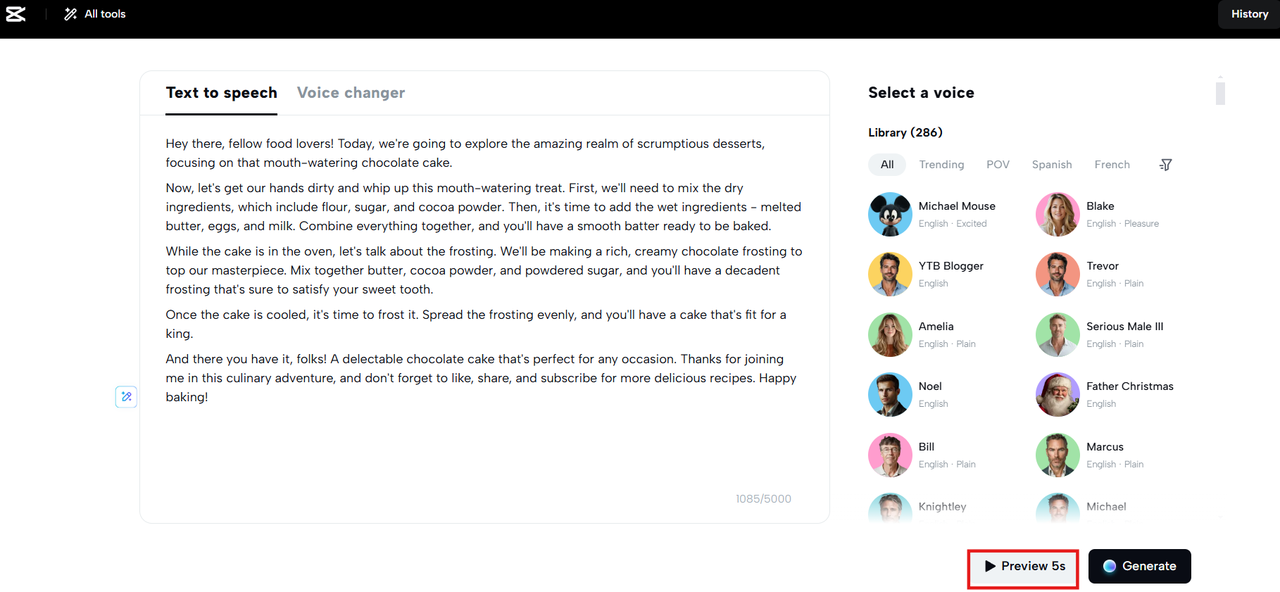The width and height of the screenshot is (1280, 592).
Task: Open the voice filter funnel icon
Action: 1165,165
